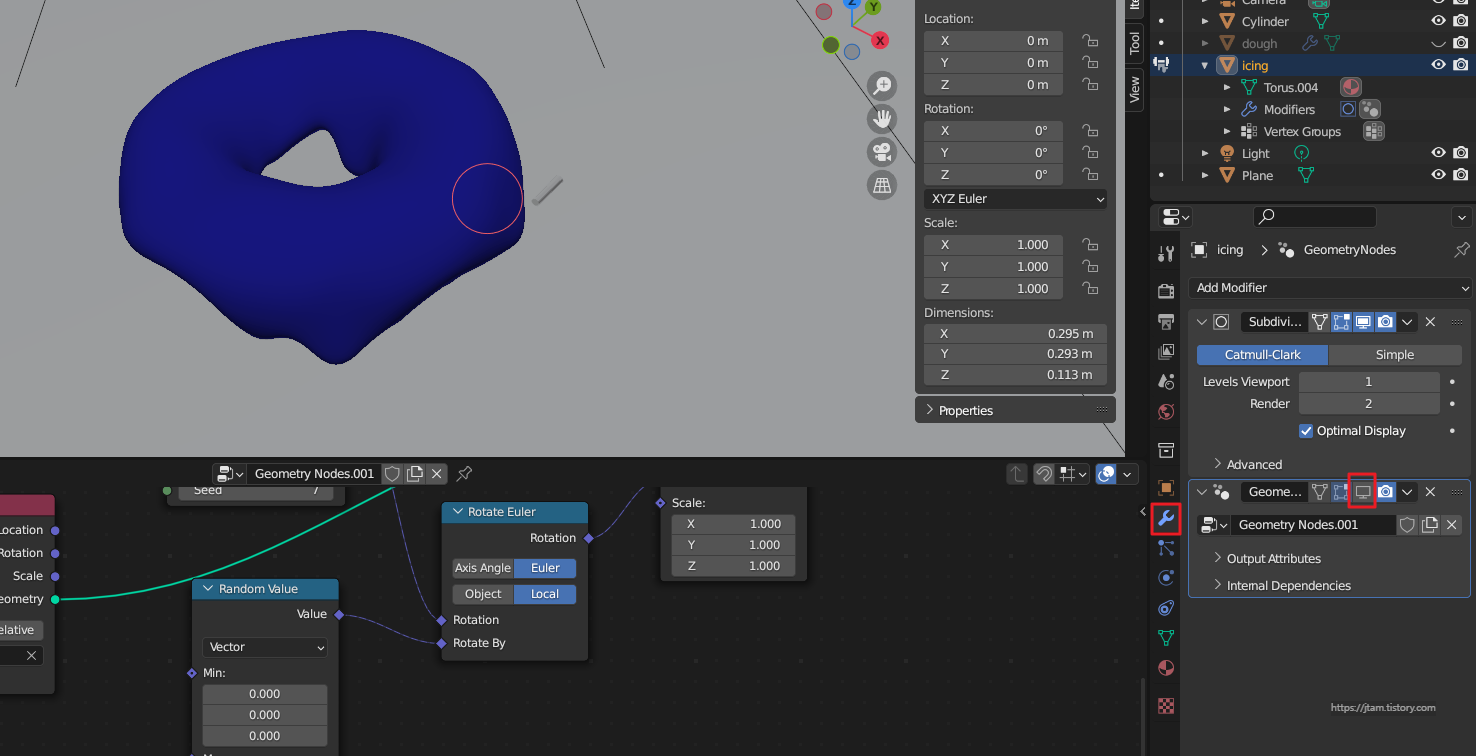Open Object Data green triangle tab
The width and height of the screenshot is (1476, 756).
[1165, 638]
